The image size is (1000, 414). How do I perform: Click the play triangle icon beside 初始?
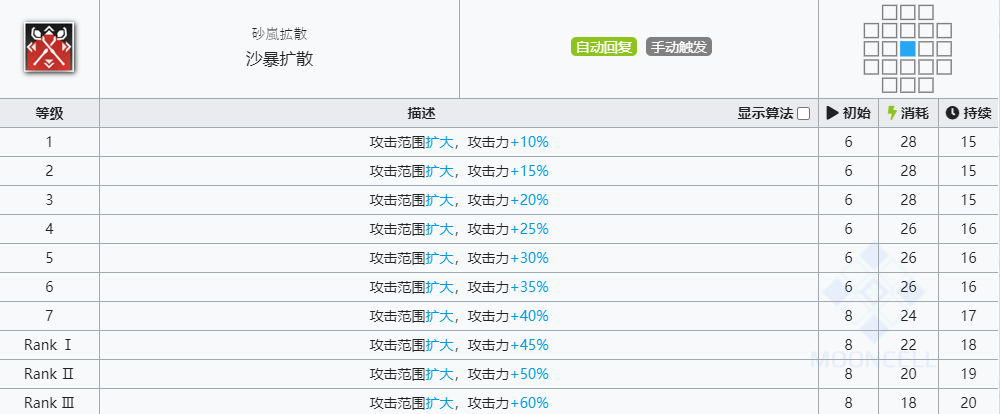point(832,114)
